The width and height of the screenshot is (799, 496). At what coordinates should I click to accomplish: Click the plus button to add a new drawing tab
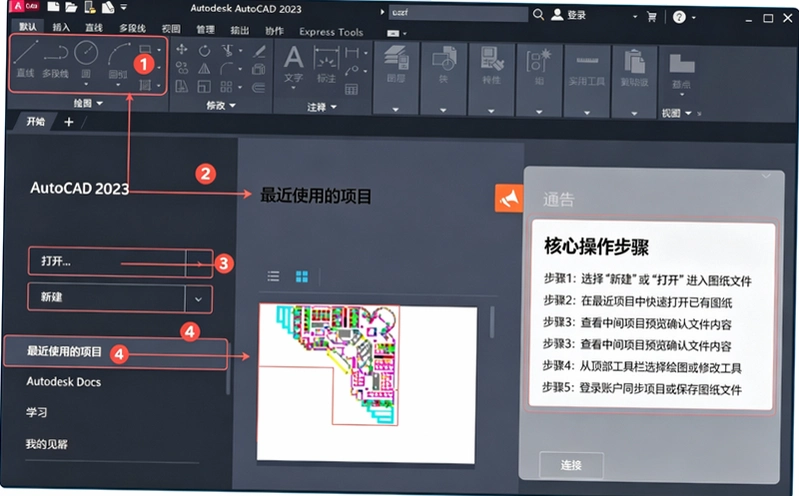click(69, 122)
